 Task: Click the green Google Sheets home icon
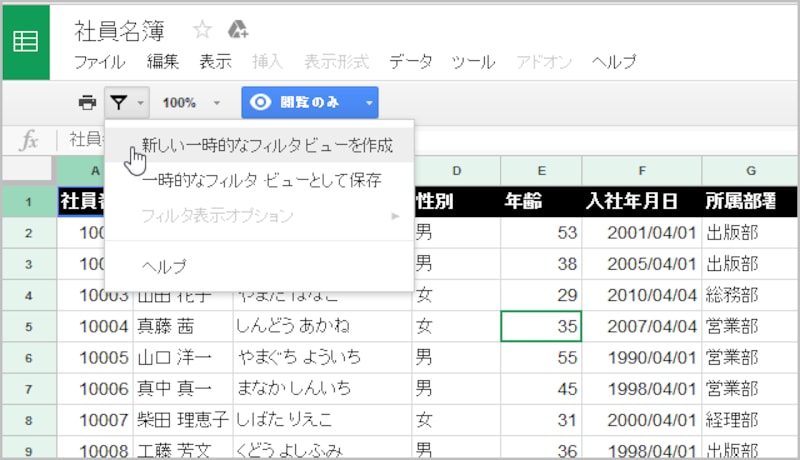26,42
